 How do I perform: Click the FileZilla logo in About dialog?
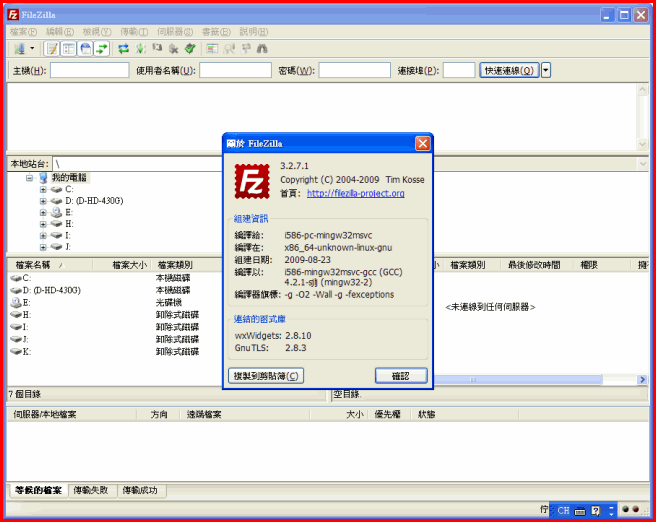[x=252, y=181]
